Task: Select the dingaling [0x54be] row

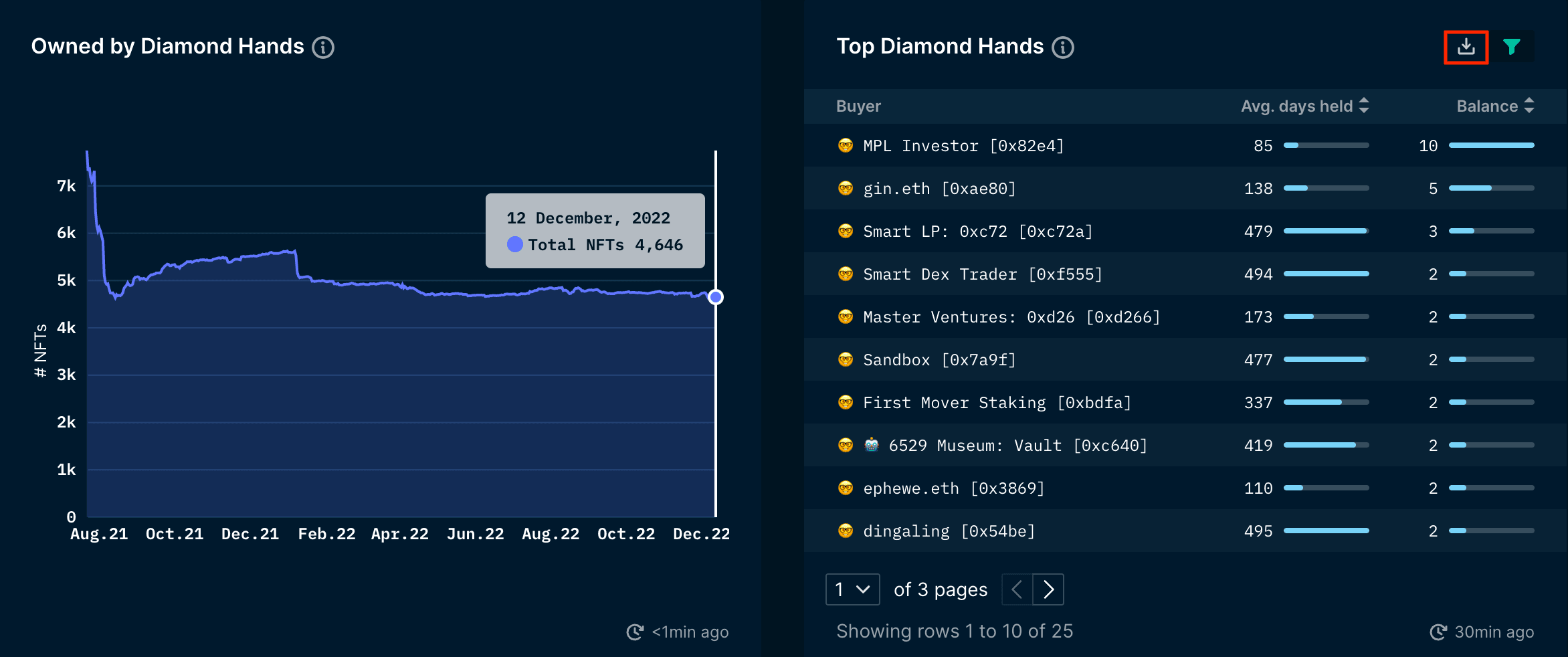Action: 949,531
